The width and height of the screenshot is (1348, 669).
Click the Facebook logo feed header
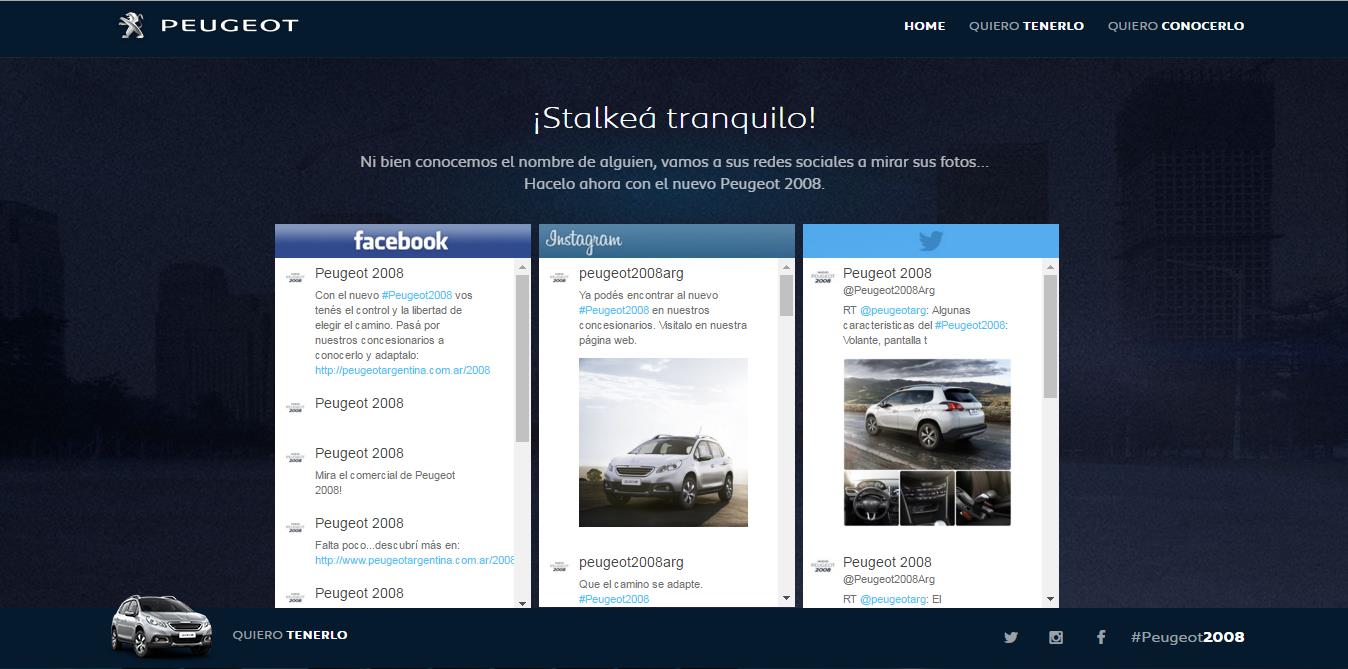401,241
